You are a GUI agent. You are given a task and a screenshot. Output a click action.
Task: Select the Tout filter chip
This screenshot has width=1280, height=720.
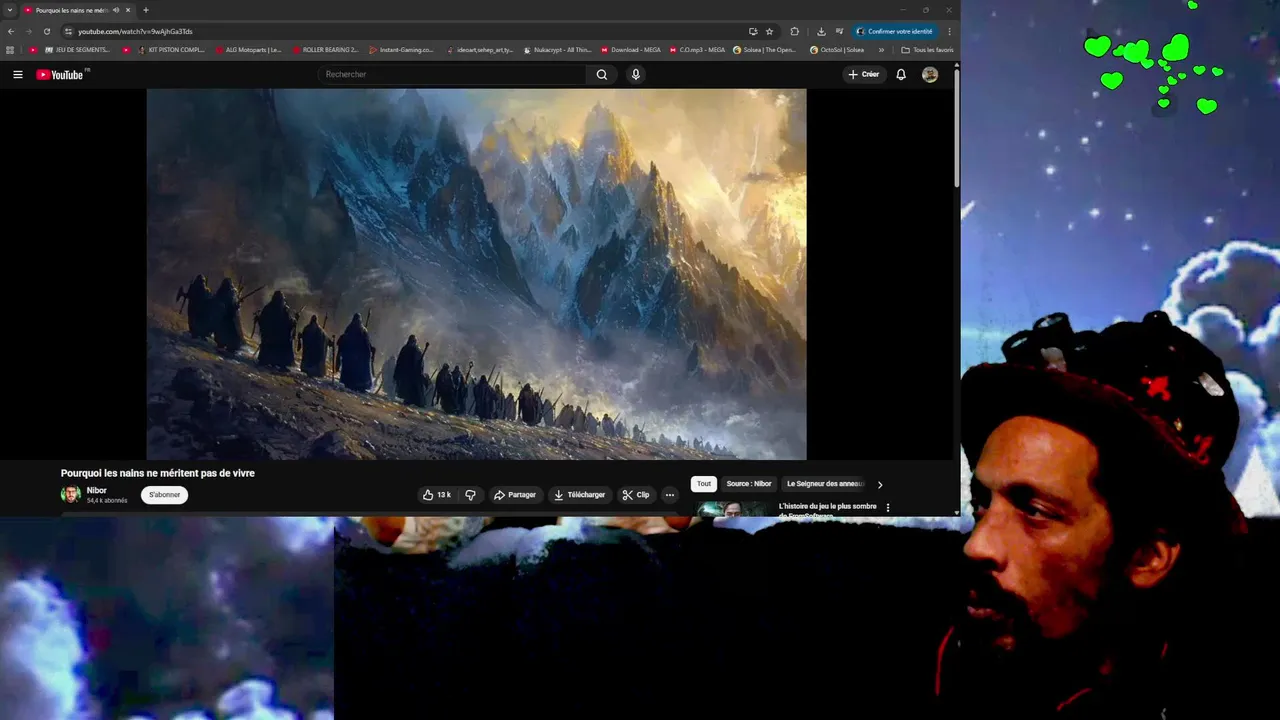(704, 484)
